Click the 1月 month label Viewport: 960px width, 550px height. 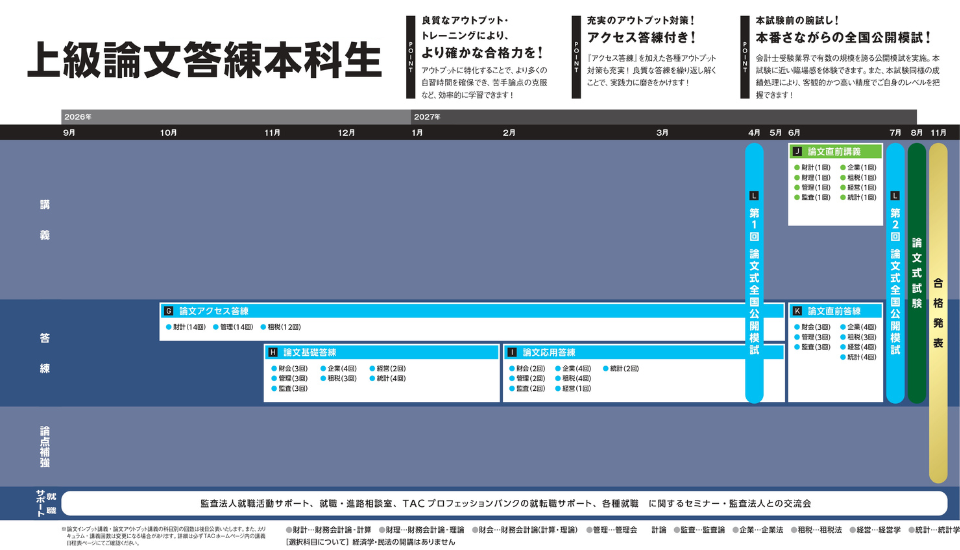click(x=417, y=132)
